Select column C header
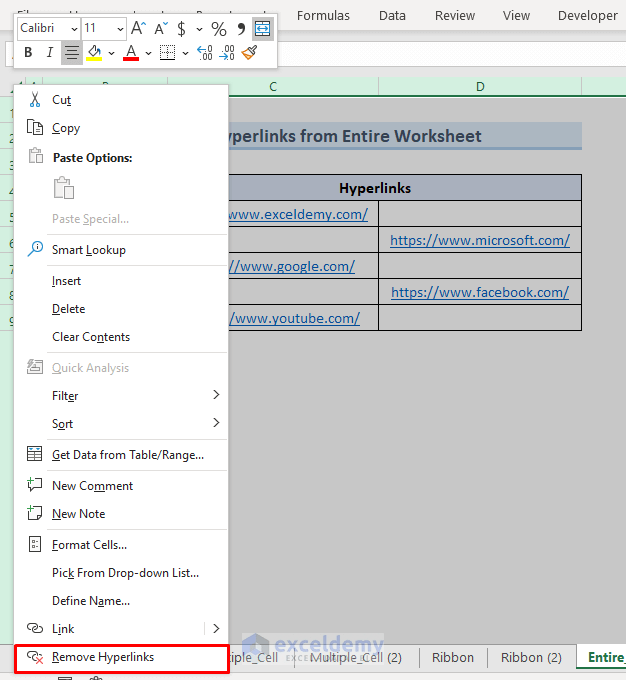This screenshot has width=626, height=680. coord(273,87)
